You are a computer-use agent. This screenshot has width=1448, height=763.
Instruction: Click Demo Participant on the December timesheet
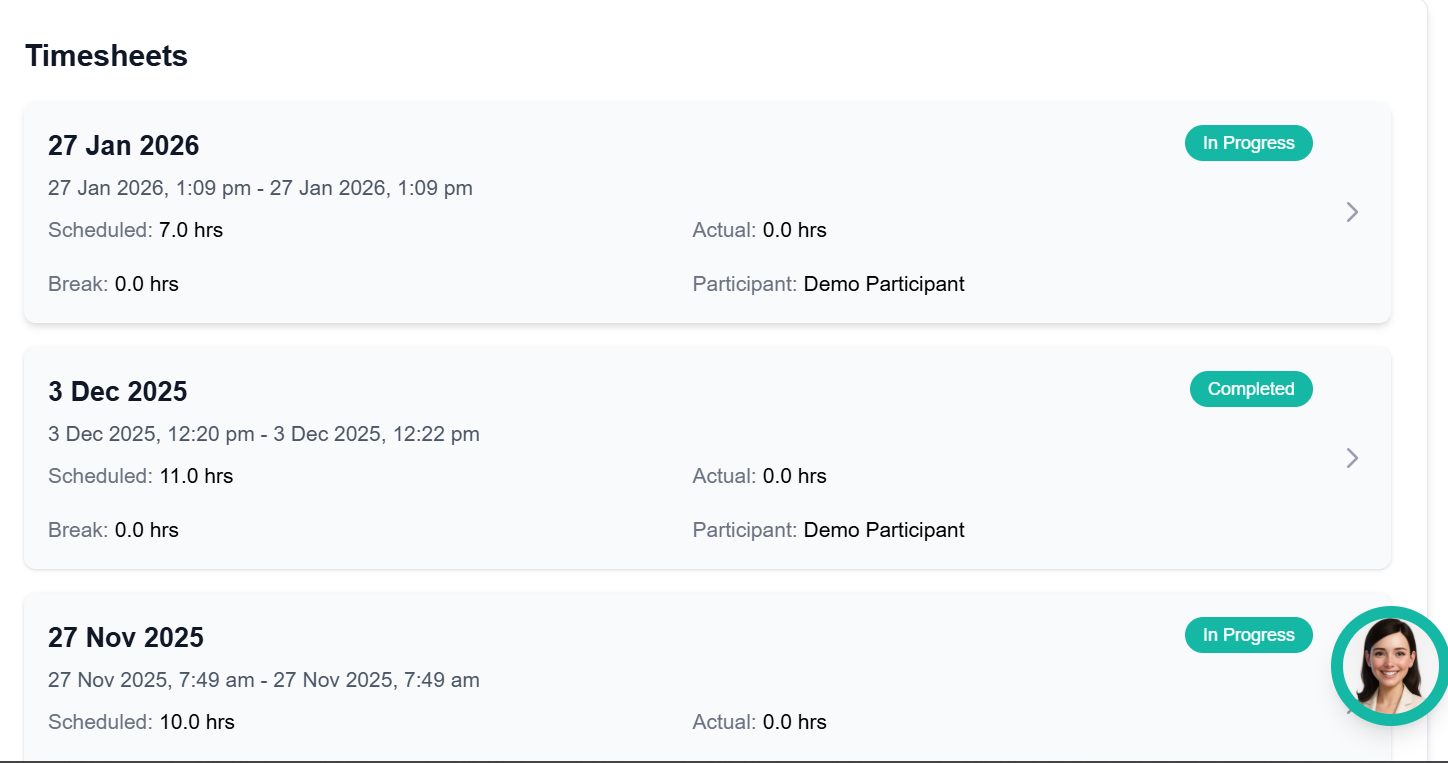[884, 530]
